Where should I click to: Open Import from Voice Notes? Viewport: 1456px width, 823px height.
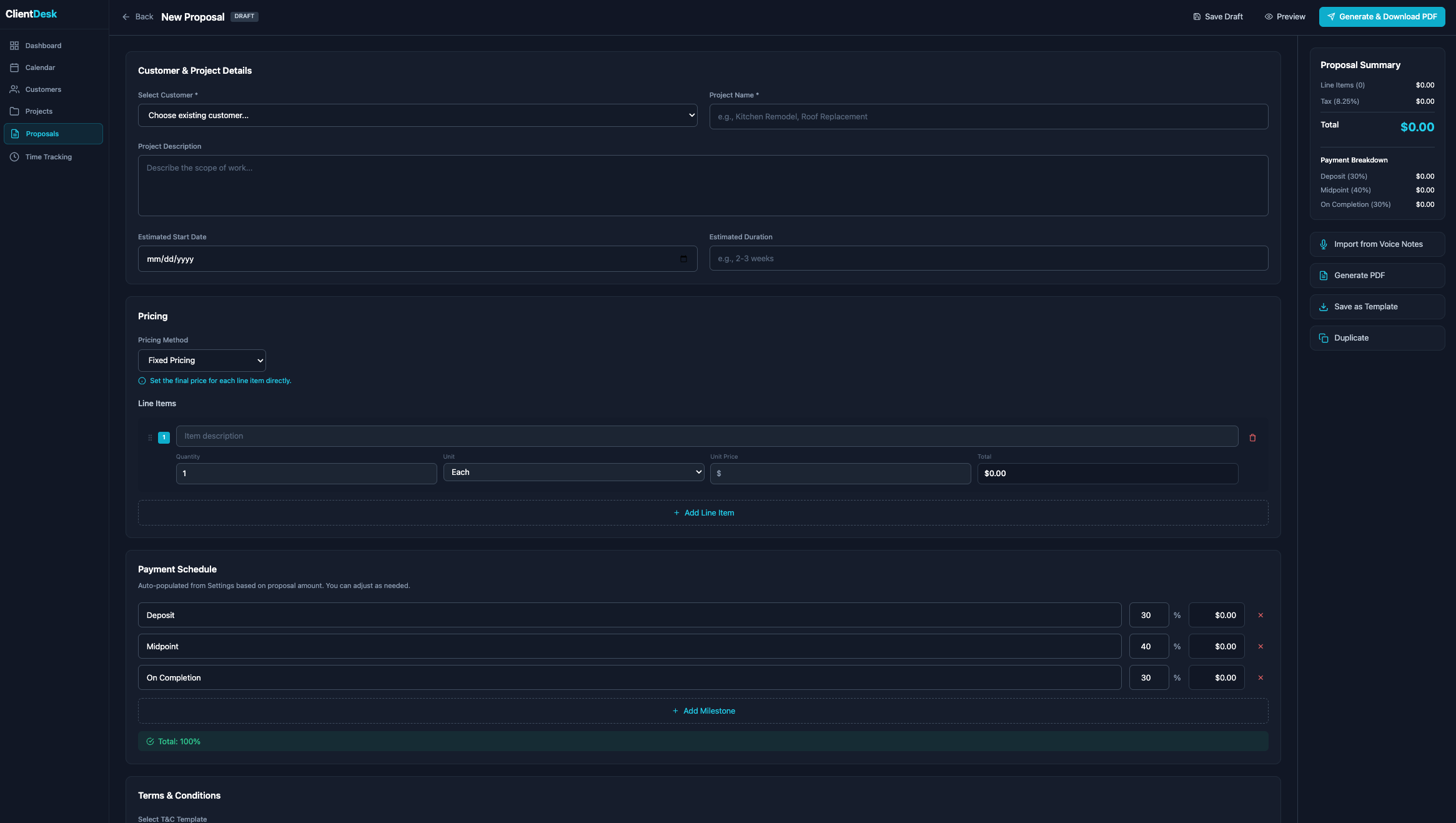click(1377, 244)
